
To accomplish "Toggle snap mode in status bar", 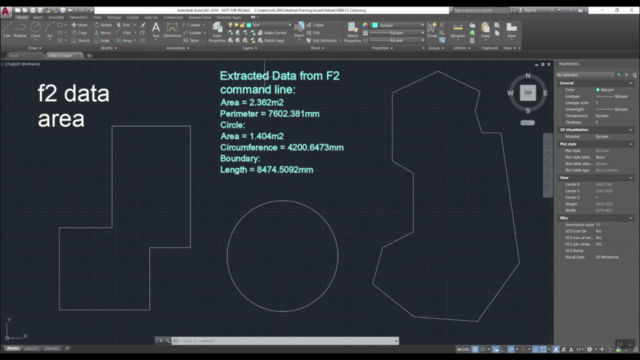I will [x=483, y=349].
